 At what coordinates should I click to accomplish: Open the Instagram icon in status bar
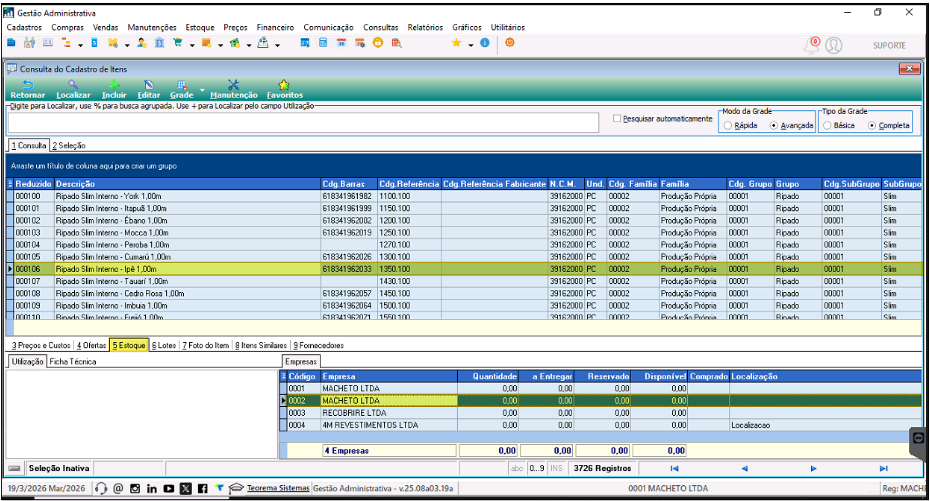click(x=135, y=489)
